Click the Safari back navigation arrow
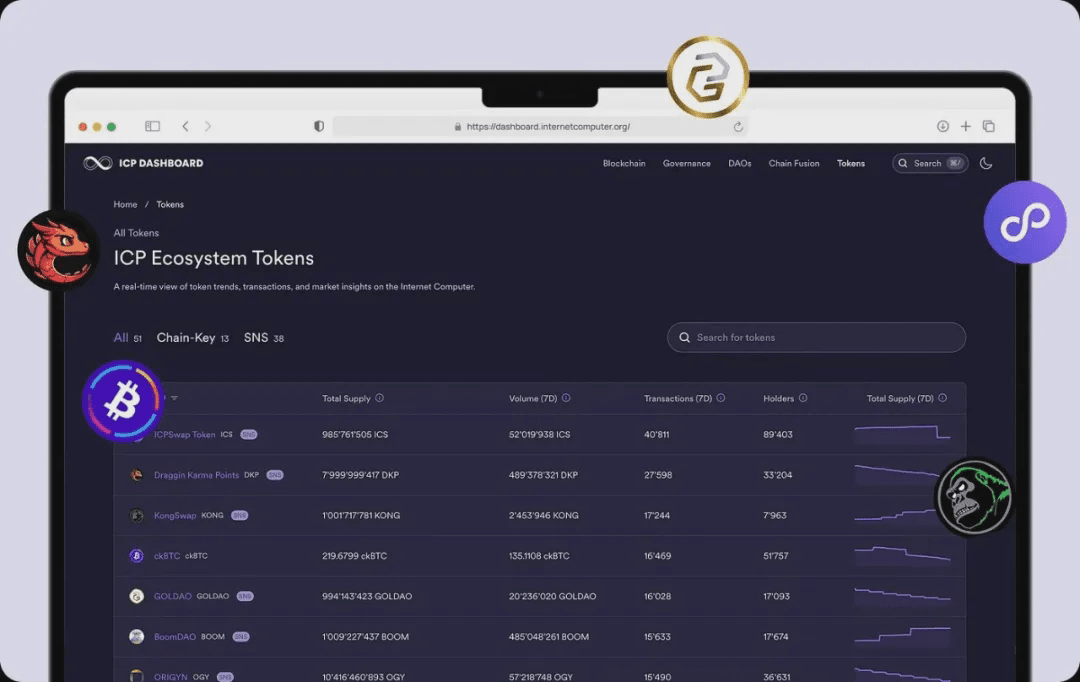Viewport: 1080px width, 682px height. coord(185,127)
